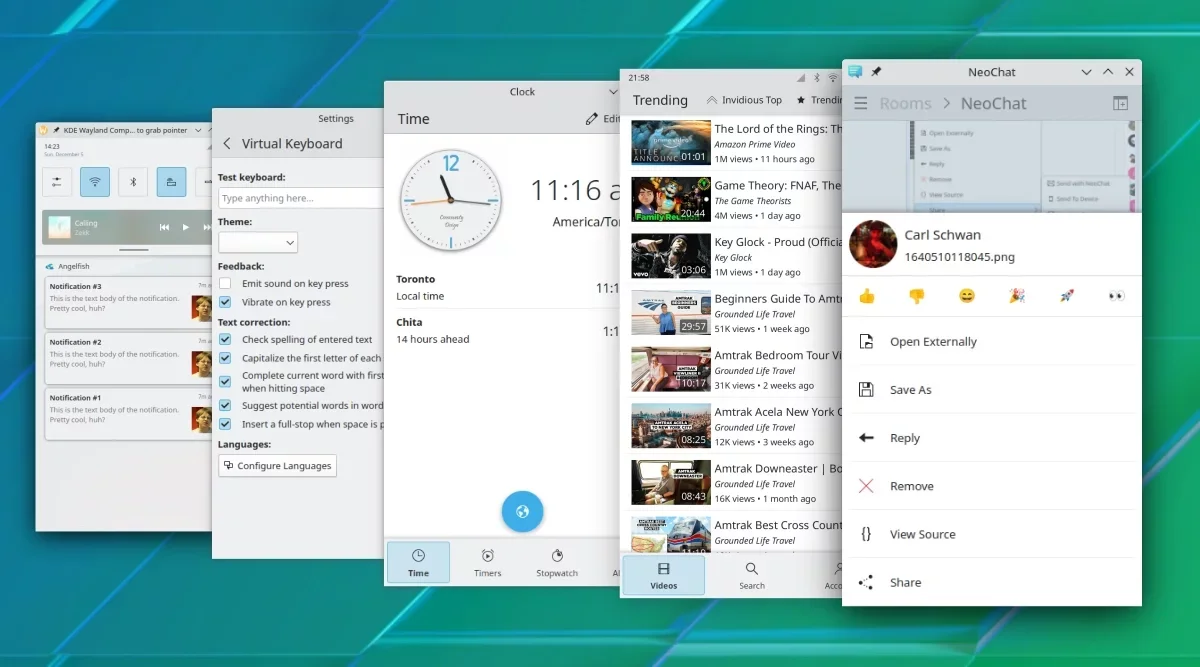The height and width of the screenshot is (667, 1200).
Task: Enable Emit sound on key press
Action: click(225, 284)
